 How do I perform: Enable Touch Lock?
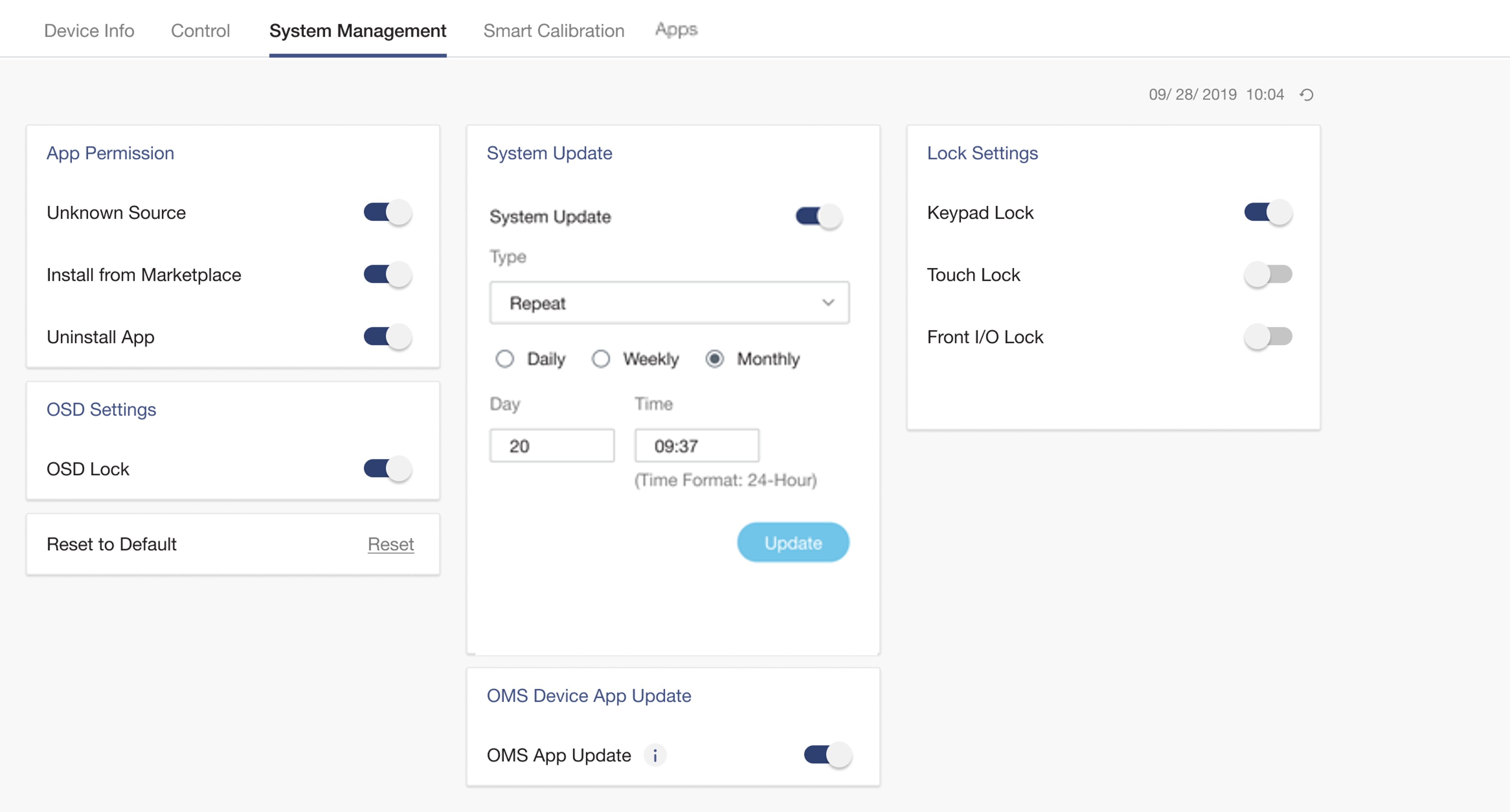pyautogui.click(x=1269, y=275)
